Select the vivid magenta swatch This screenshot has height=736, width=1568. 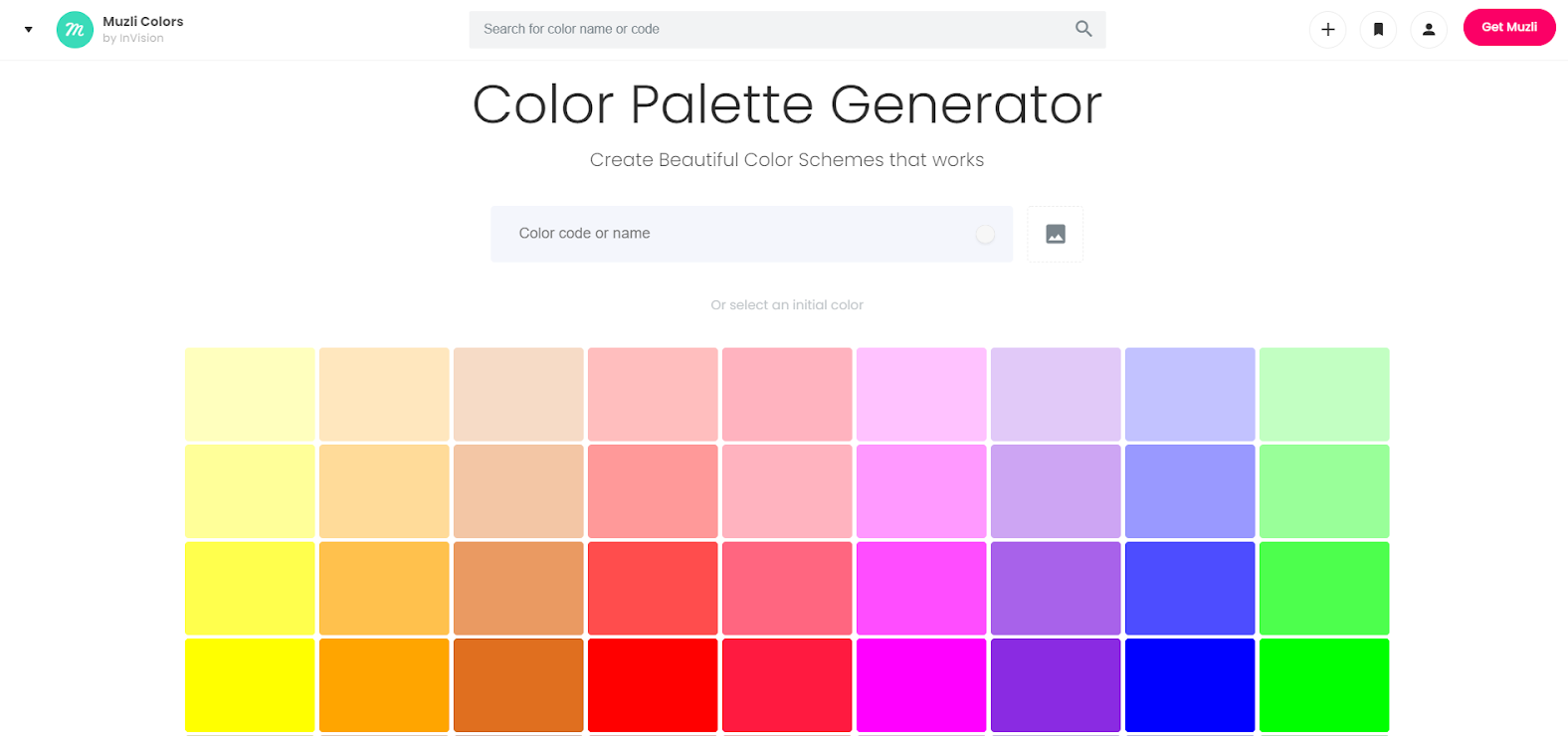pos(921,685)
